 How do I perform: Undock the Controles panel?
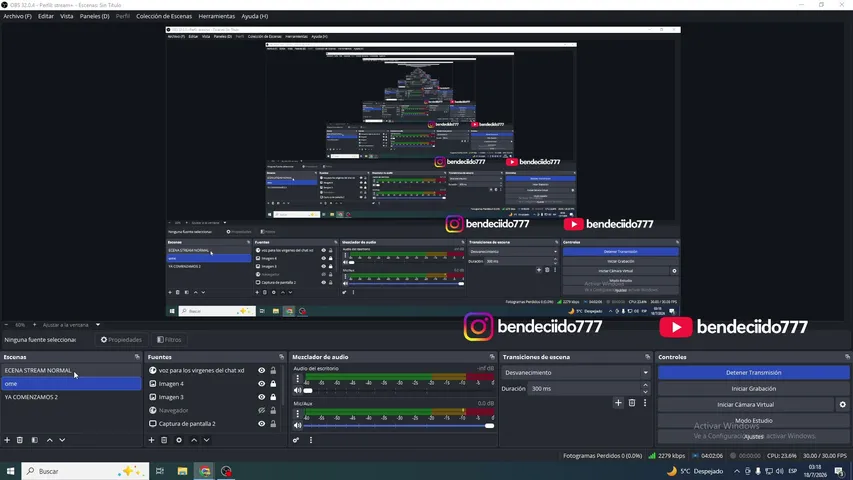coord(847,357)
